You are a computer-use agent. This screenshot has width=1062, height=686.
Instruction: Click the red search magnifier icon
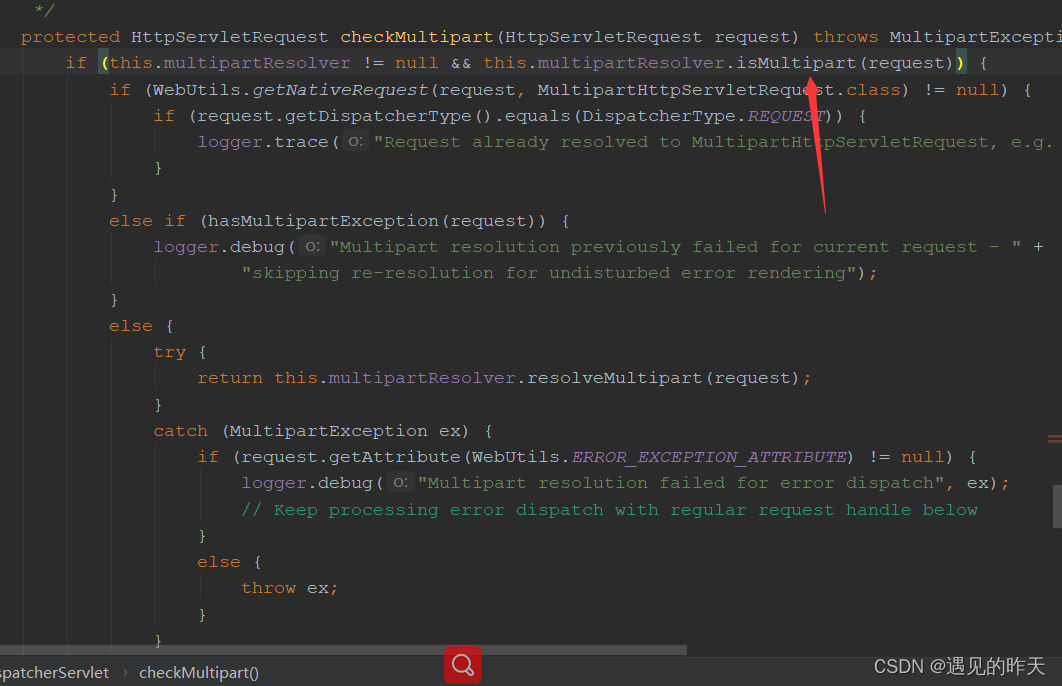[463, 664]
